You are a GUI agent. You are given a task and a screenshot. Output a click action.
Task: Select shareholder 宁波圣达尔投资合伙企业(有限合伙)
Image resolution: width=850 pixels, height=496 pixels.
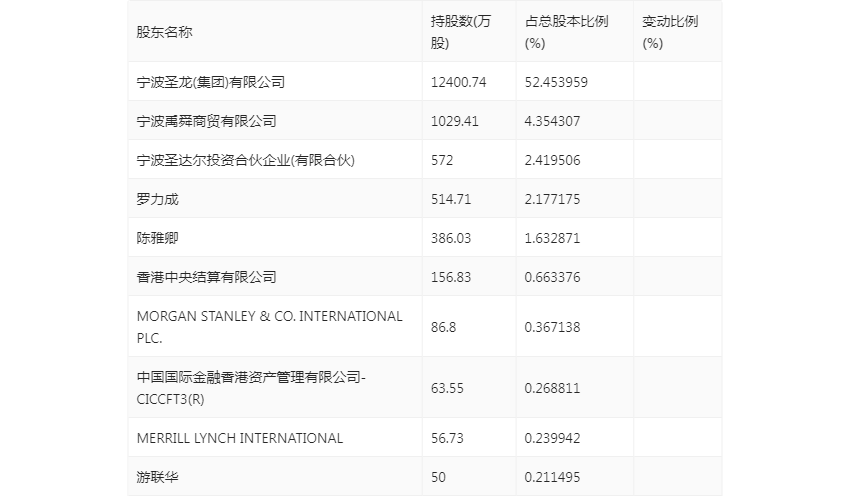coord(246,160)
